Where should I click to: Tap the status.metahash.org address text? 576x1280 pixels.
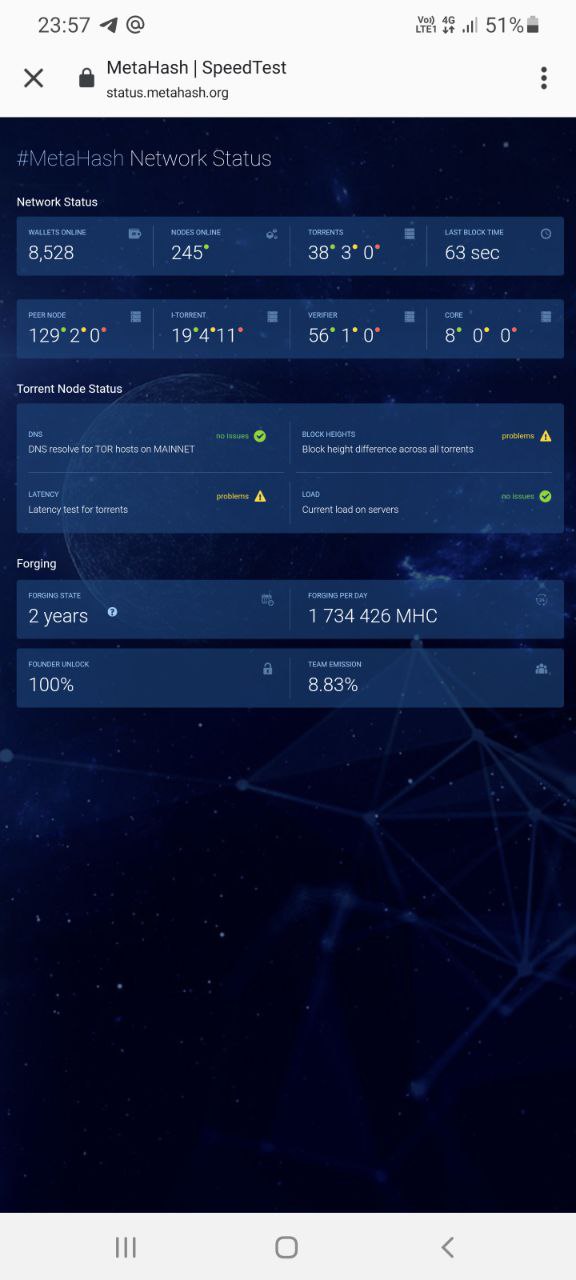coord(168,93)
